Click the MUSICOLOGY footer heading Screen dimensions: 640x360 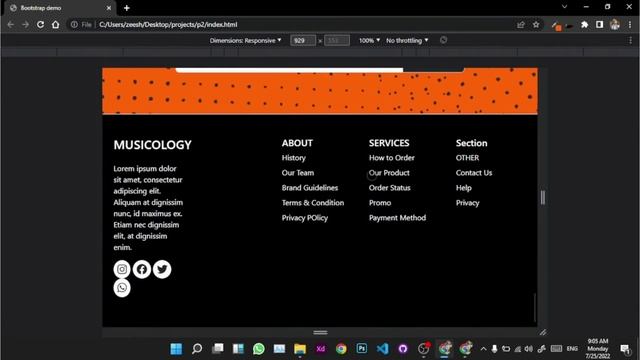point(152,145)
